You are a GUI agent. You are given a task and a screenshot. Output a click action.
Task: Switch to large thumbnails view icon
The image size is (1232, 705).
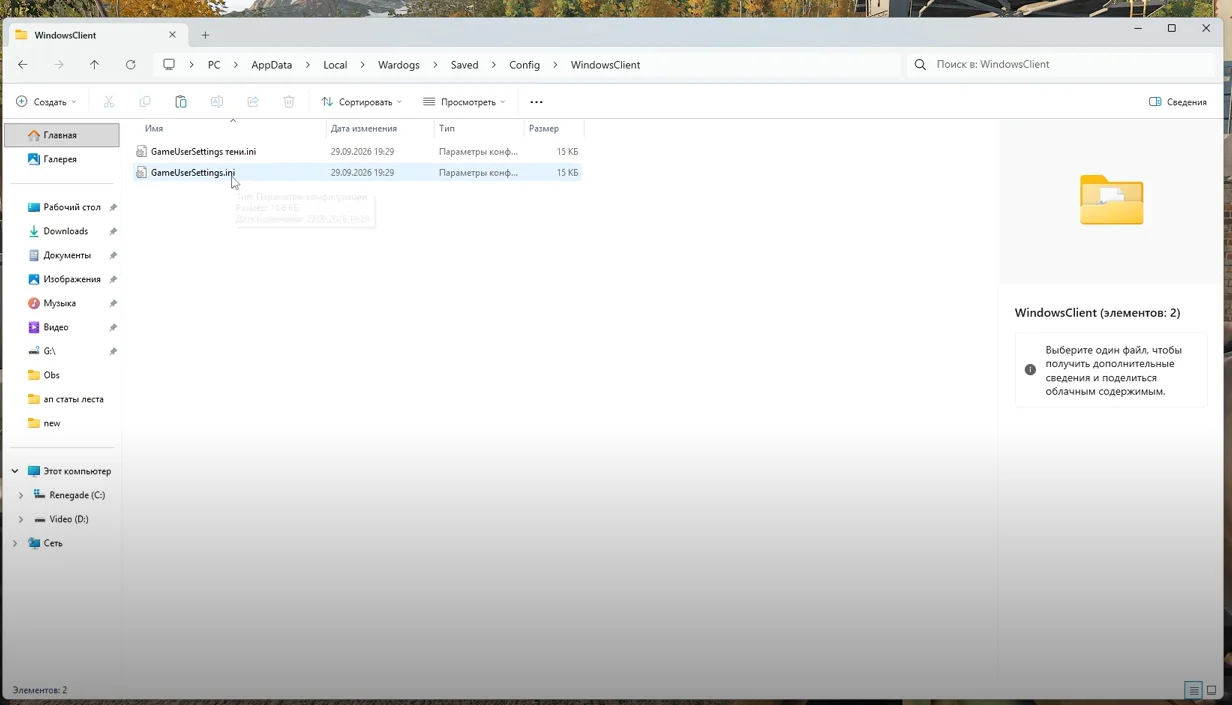tap(1211, 690)
